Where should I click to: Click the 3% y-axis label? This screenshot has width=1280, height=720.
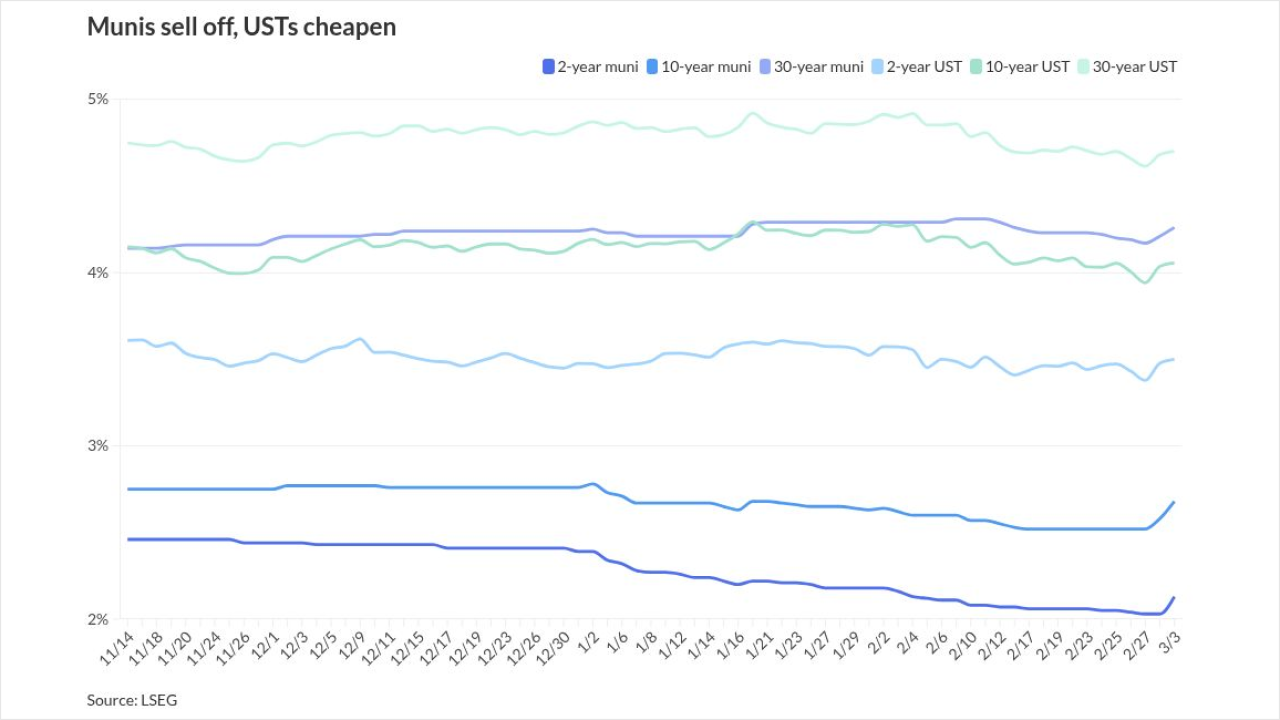pyautogui.click(x=98, y=445)
